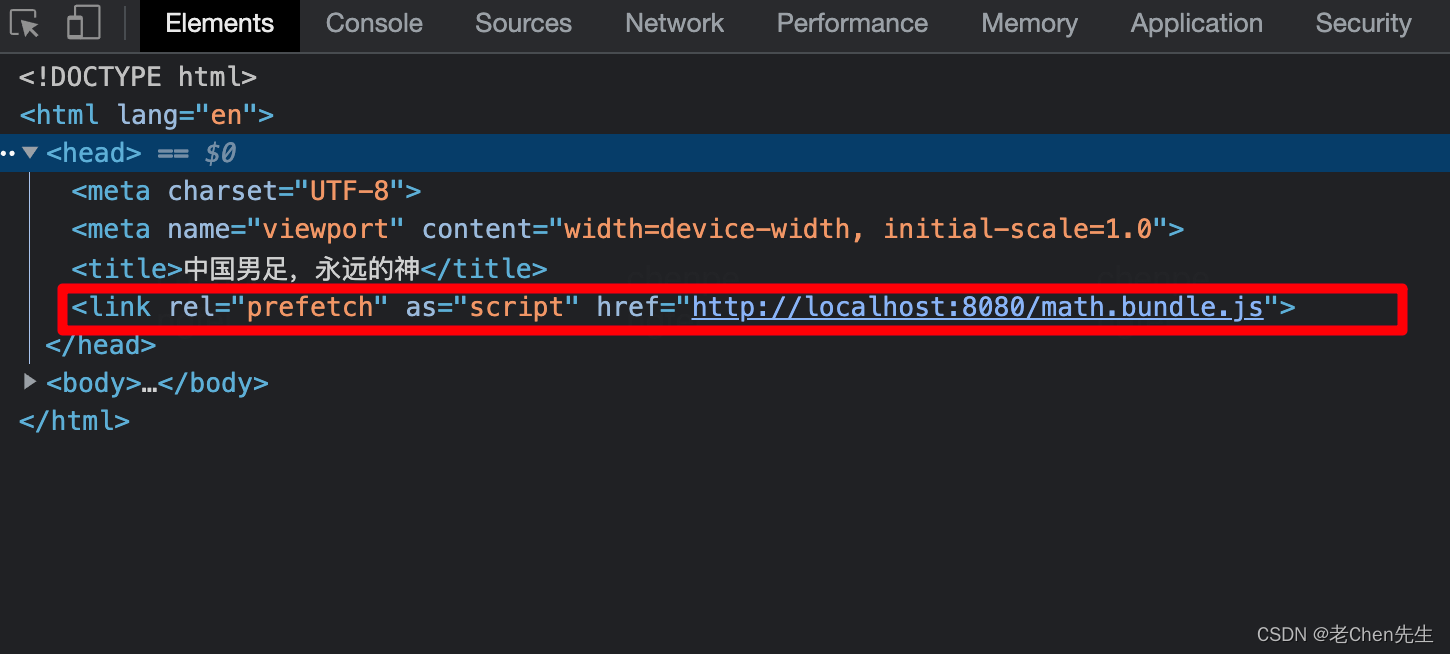Select the meta viewport node
This screenshot has width=1450, height=654.
(627, 229)
